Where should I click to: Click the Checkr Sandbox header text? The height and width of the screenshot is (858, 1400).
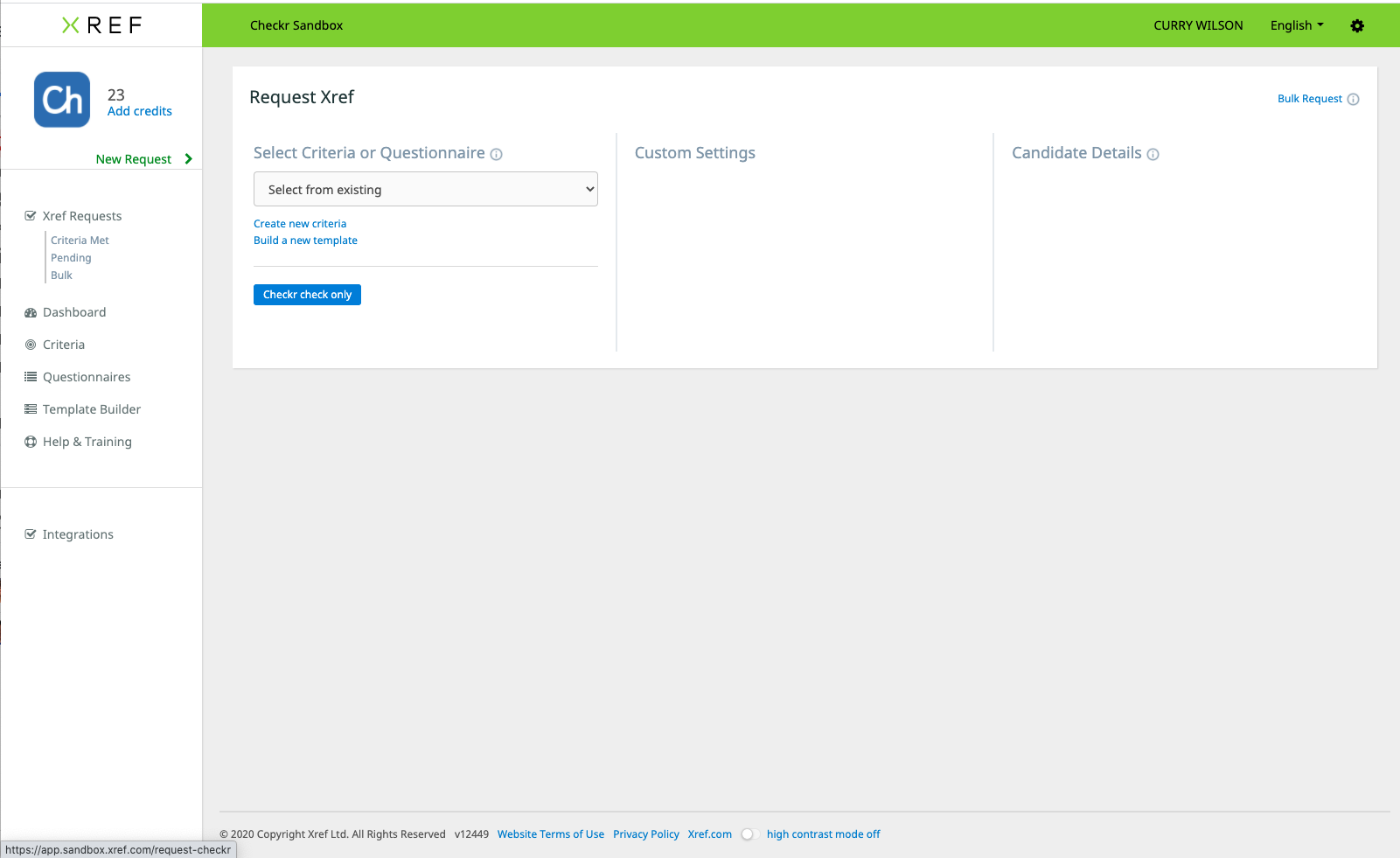[x=296, y=25]
